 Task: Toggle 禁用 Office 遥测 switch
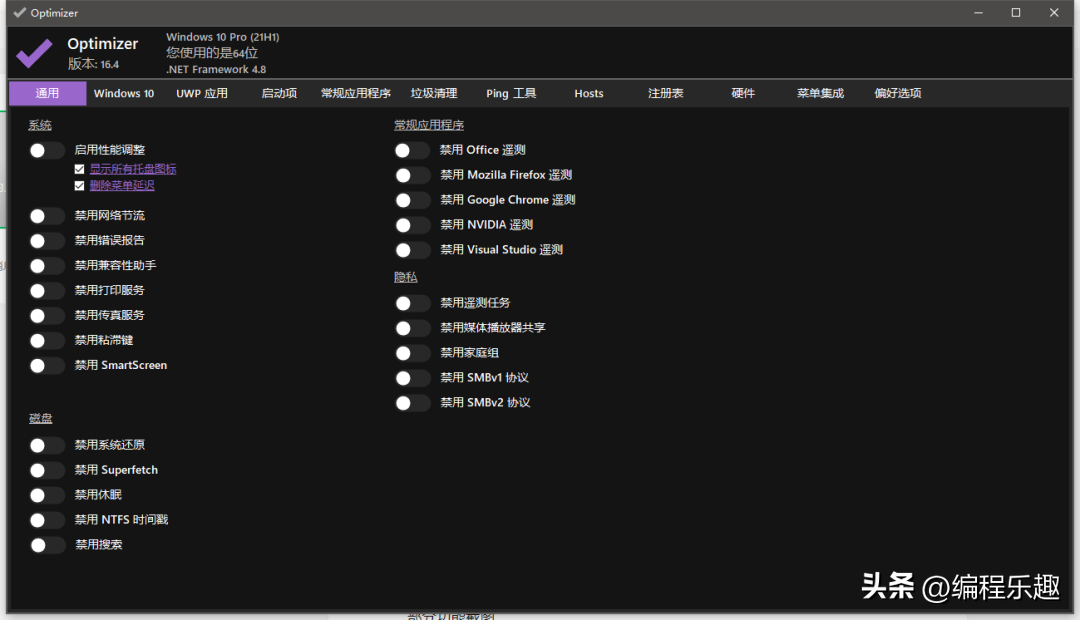412,150
